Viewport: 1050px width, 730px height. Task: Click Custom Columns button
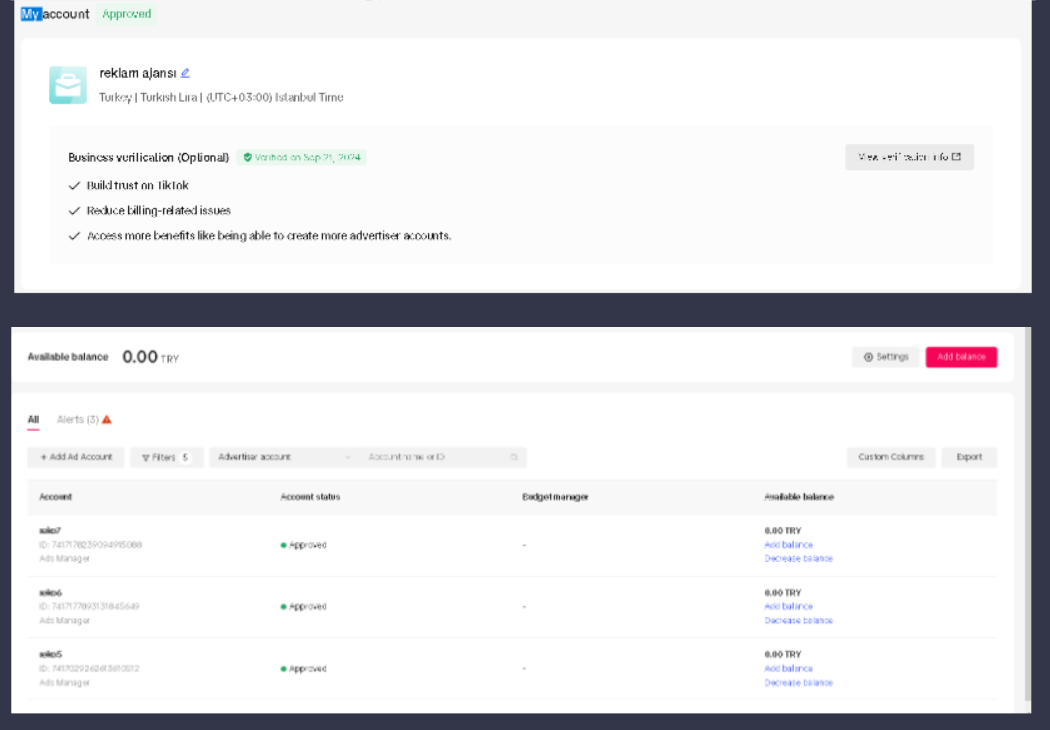click(x=891, y=457)
